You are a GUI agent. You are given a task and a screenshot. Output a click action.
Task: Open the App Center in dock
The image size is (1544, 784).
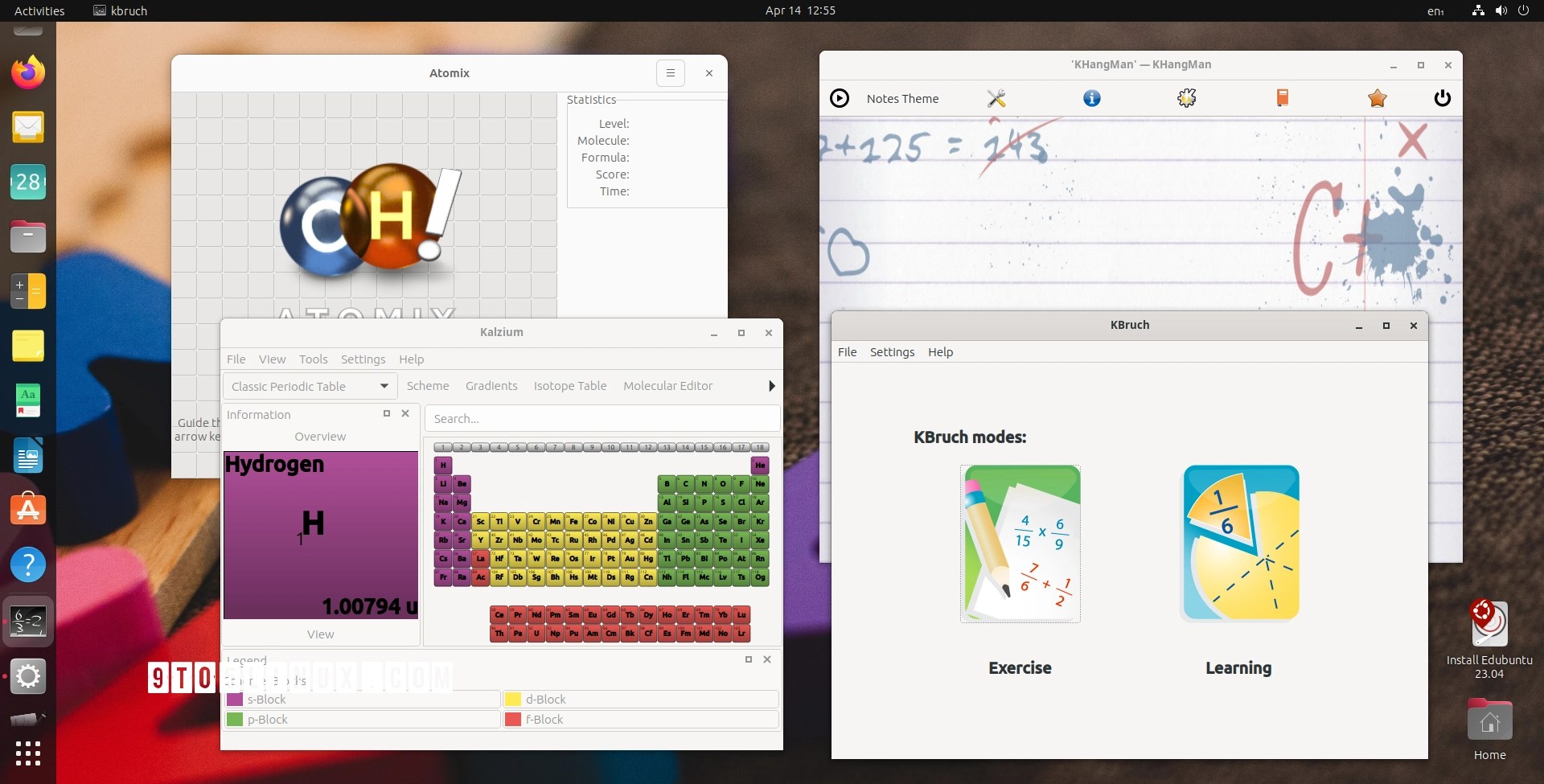click(28, 510)
